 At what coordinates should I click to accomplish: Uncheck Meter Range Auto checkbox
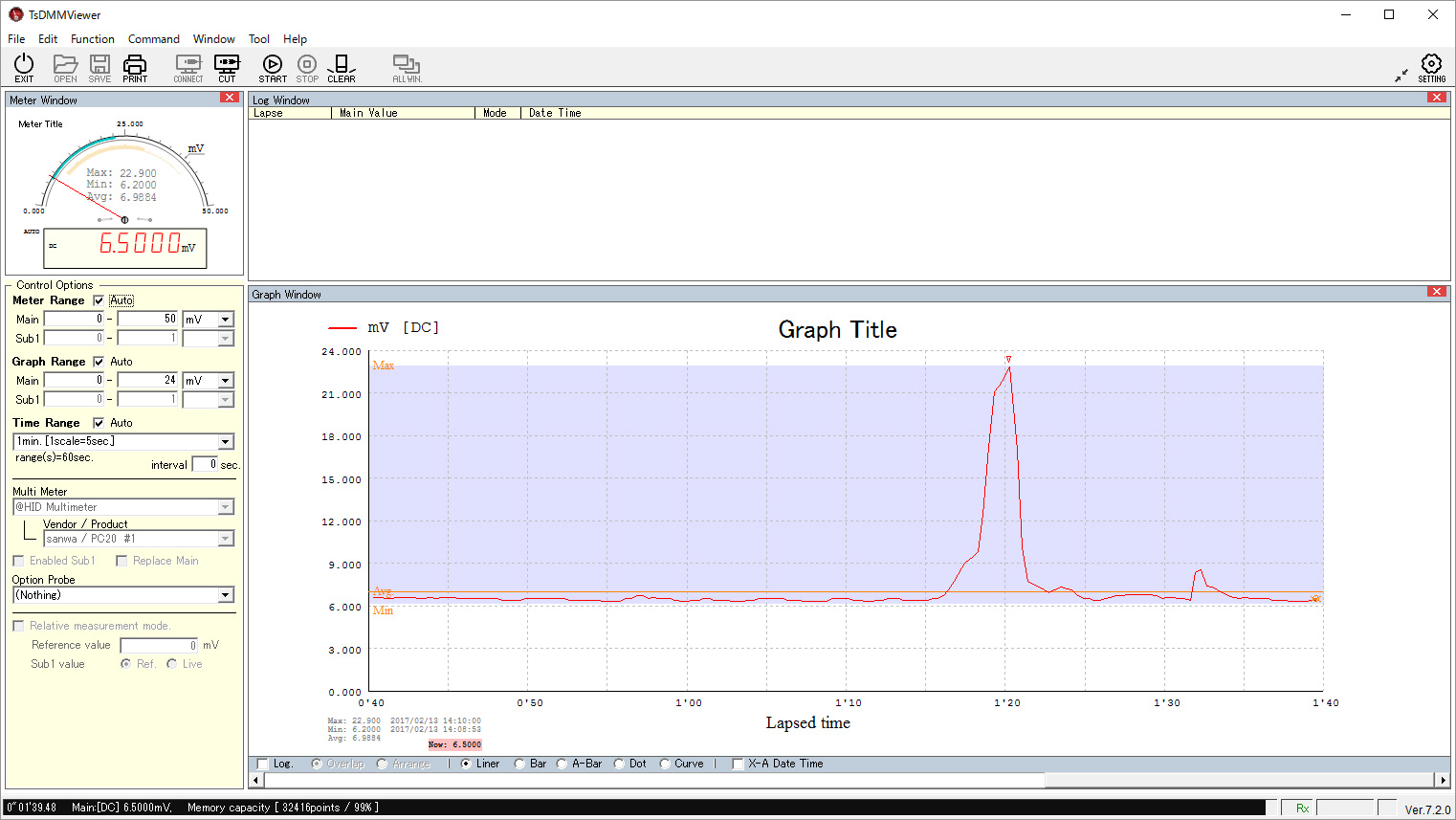coord(99,300)
